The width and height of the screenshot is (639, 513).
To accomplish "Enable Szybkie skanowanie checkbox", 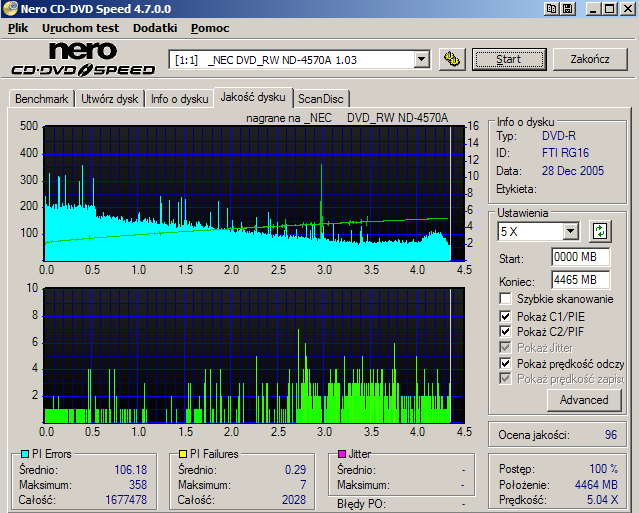I will (x=505, y=299).
